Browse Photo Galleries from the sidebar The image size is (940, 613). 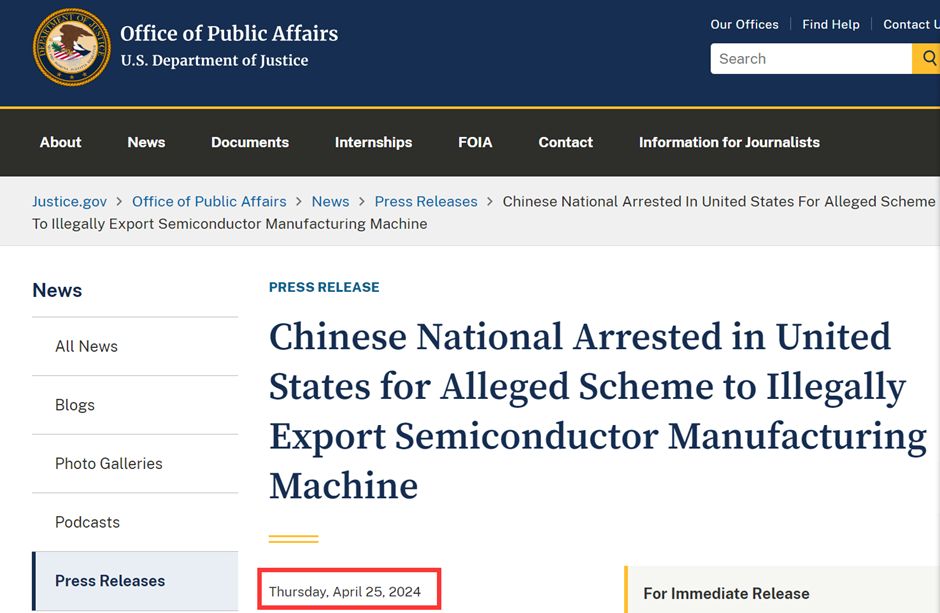109,463
